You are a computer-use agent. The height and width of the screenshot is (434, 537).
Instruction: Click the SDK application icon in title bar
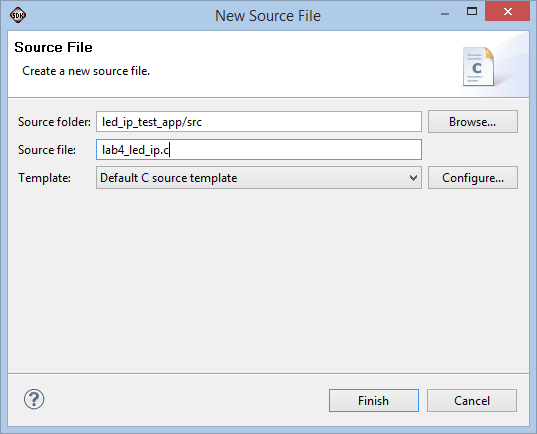18,15
